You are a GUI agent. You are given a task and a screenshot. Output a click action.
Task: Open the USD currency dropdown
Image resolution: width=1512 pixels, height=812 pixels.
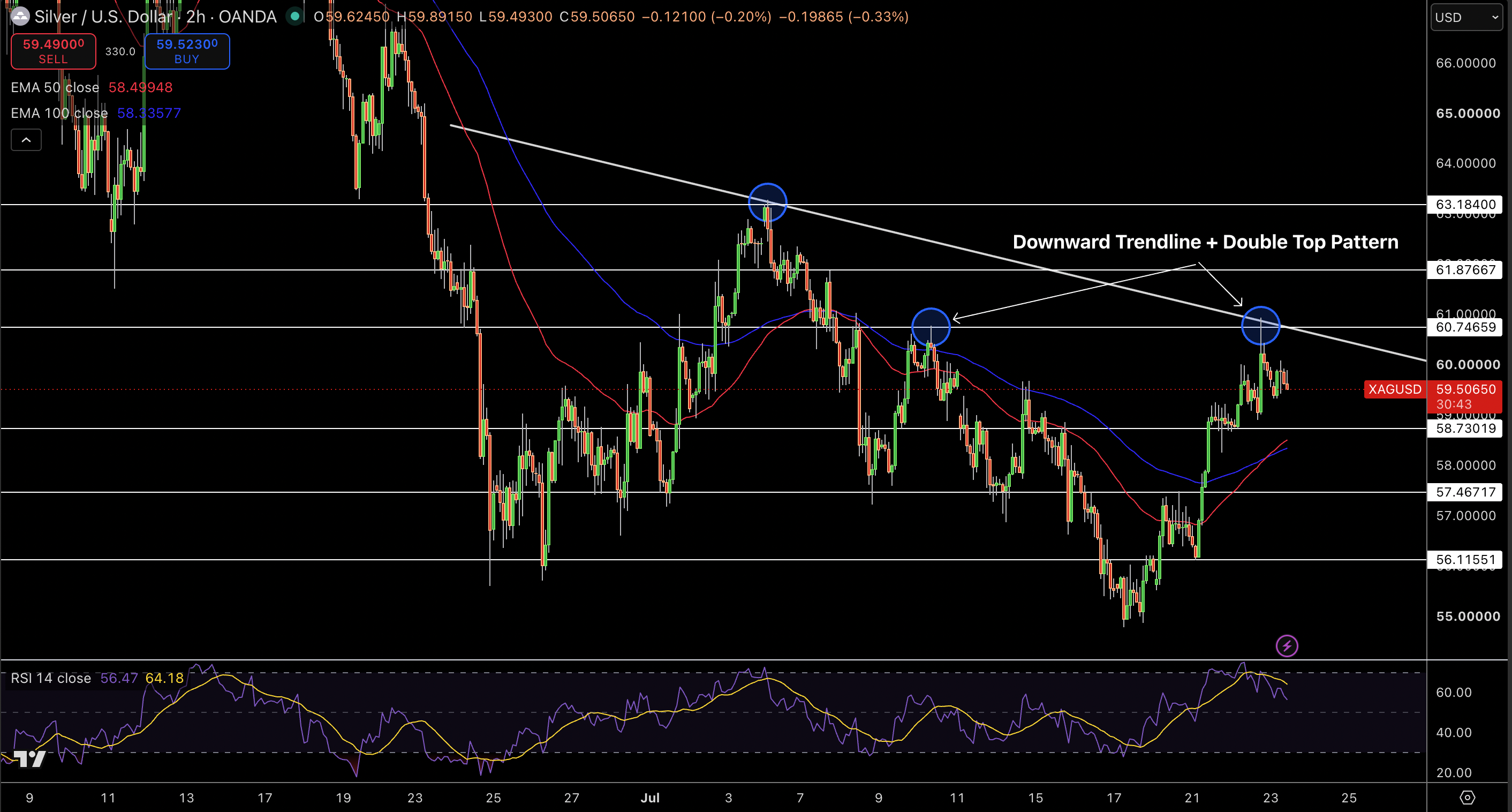1465,17
